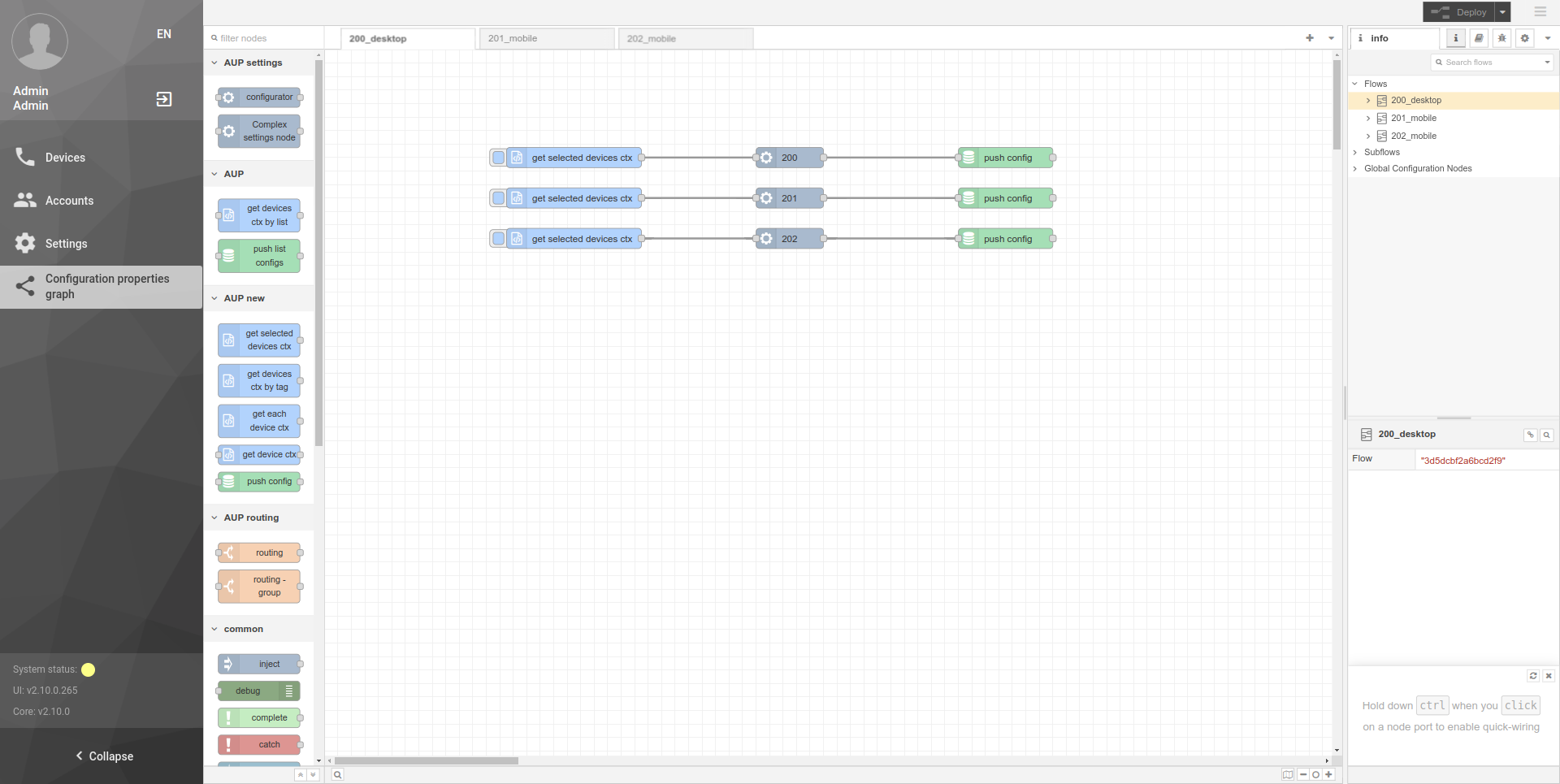Click the yellow System status indicator
1560x784 pixels.
coord(89,669)
